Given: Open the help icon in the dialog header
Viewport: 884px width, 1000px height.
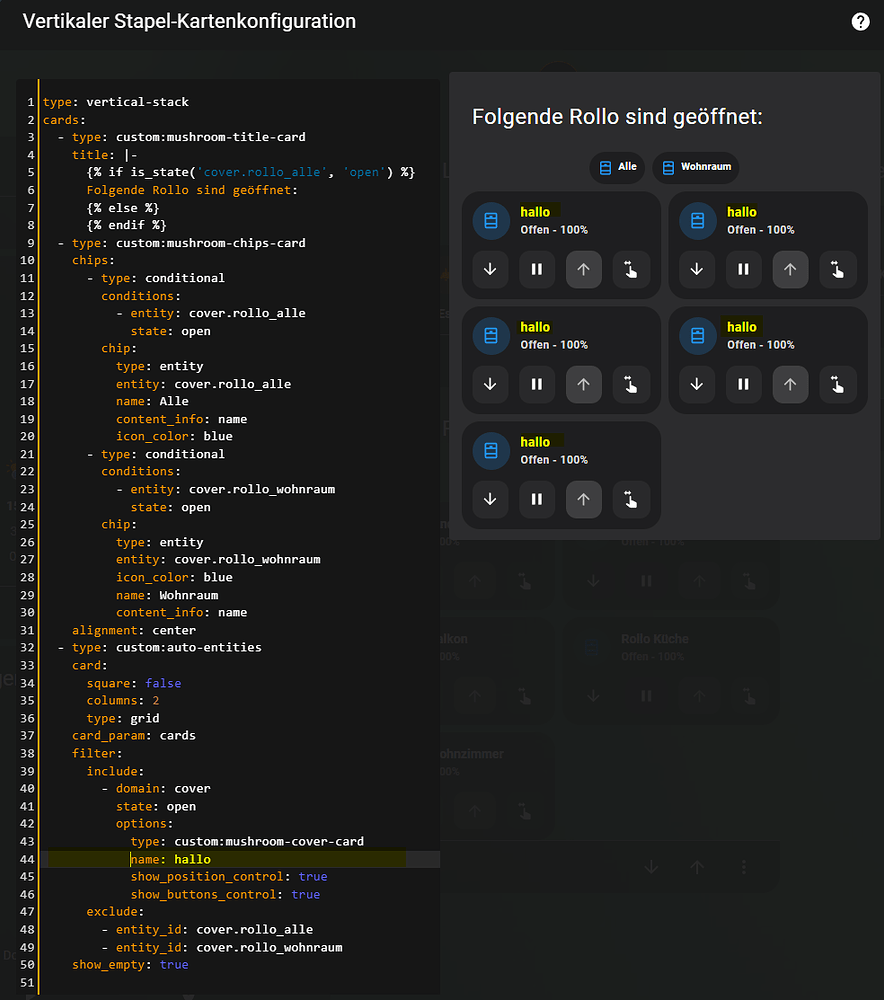Looking at the screenshot, I should click(860, 21).
